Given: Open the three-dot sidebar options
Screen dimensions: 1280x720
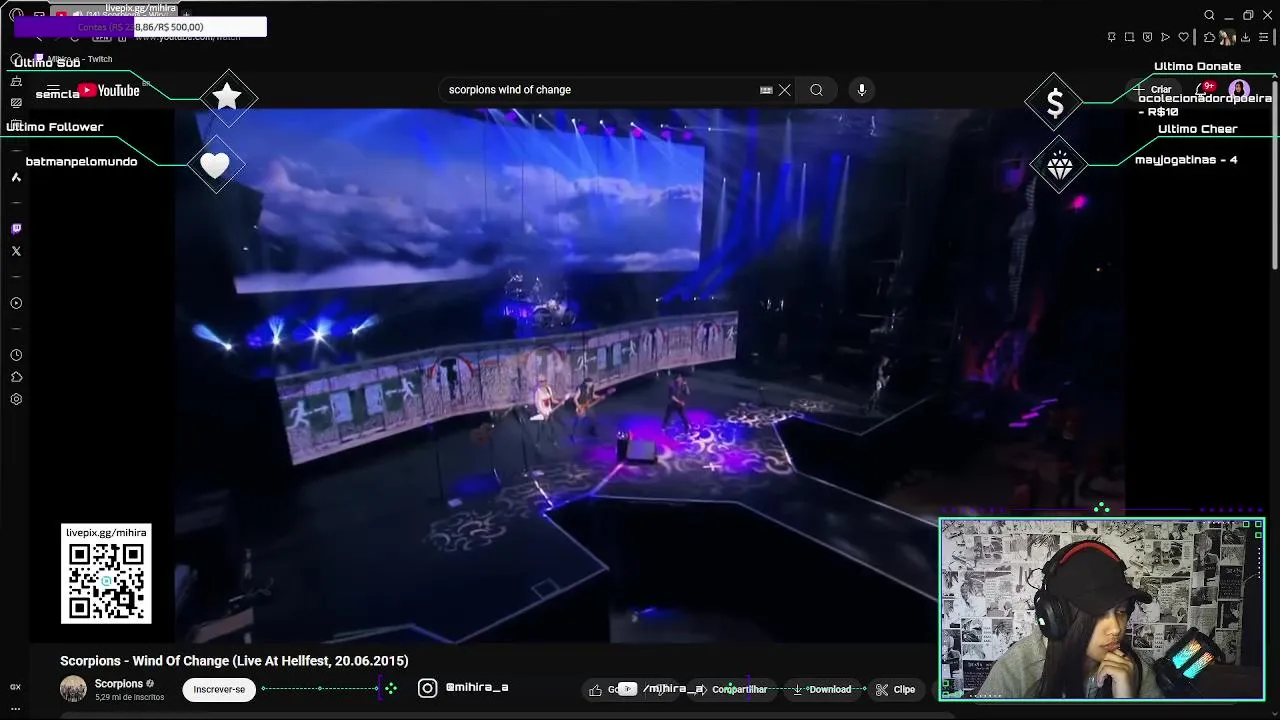Looking at the screenshot, I should (16, 708).
